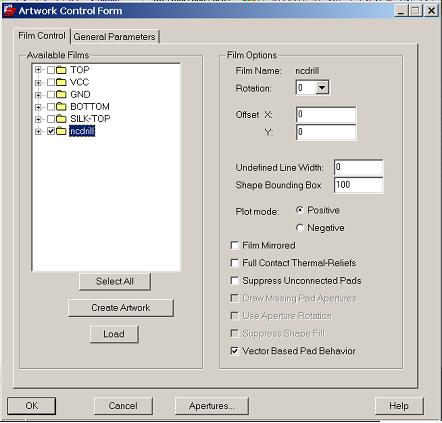Select Negative plot mode
This screenshot has height=423, width=442.
300,228
